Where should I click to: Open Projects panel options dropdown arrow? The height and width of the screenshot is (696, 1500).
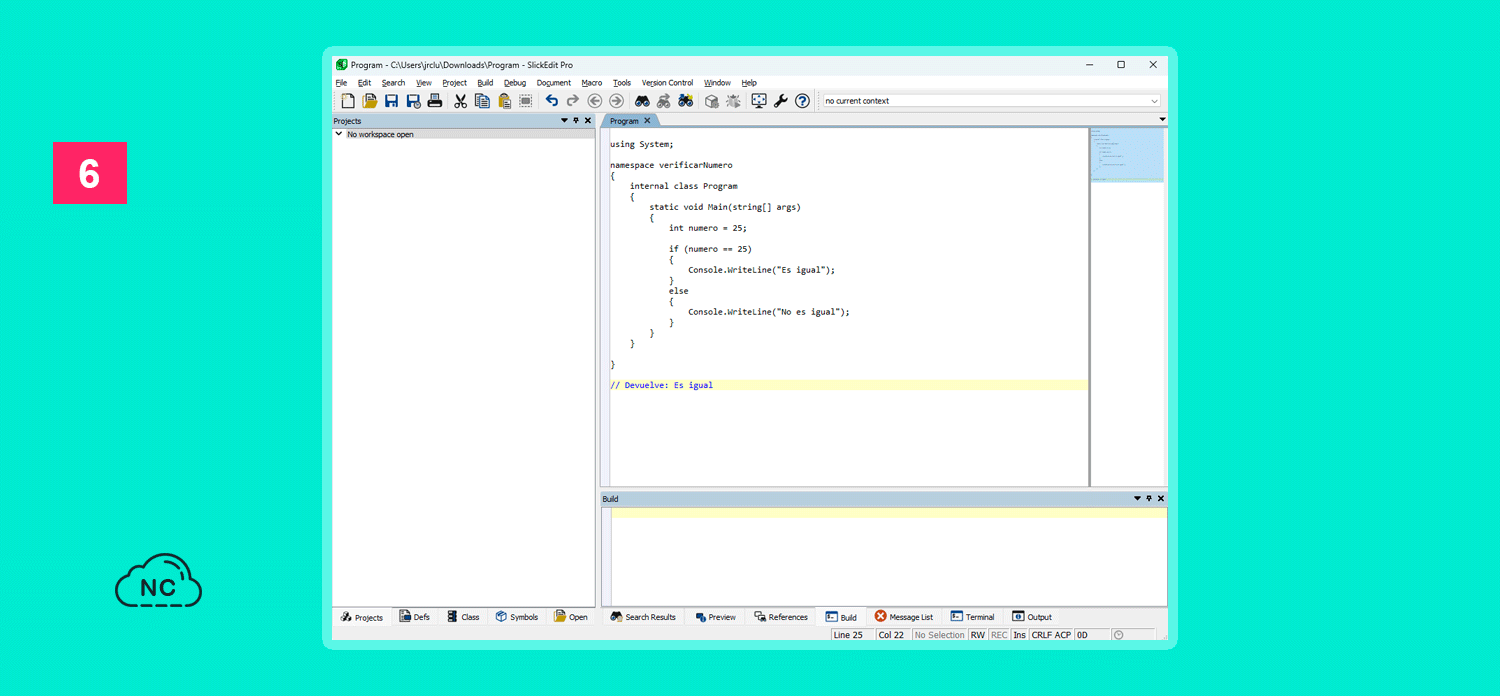564,121
